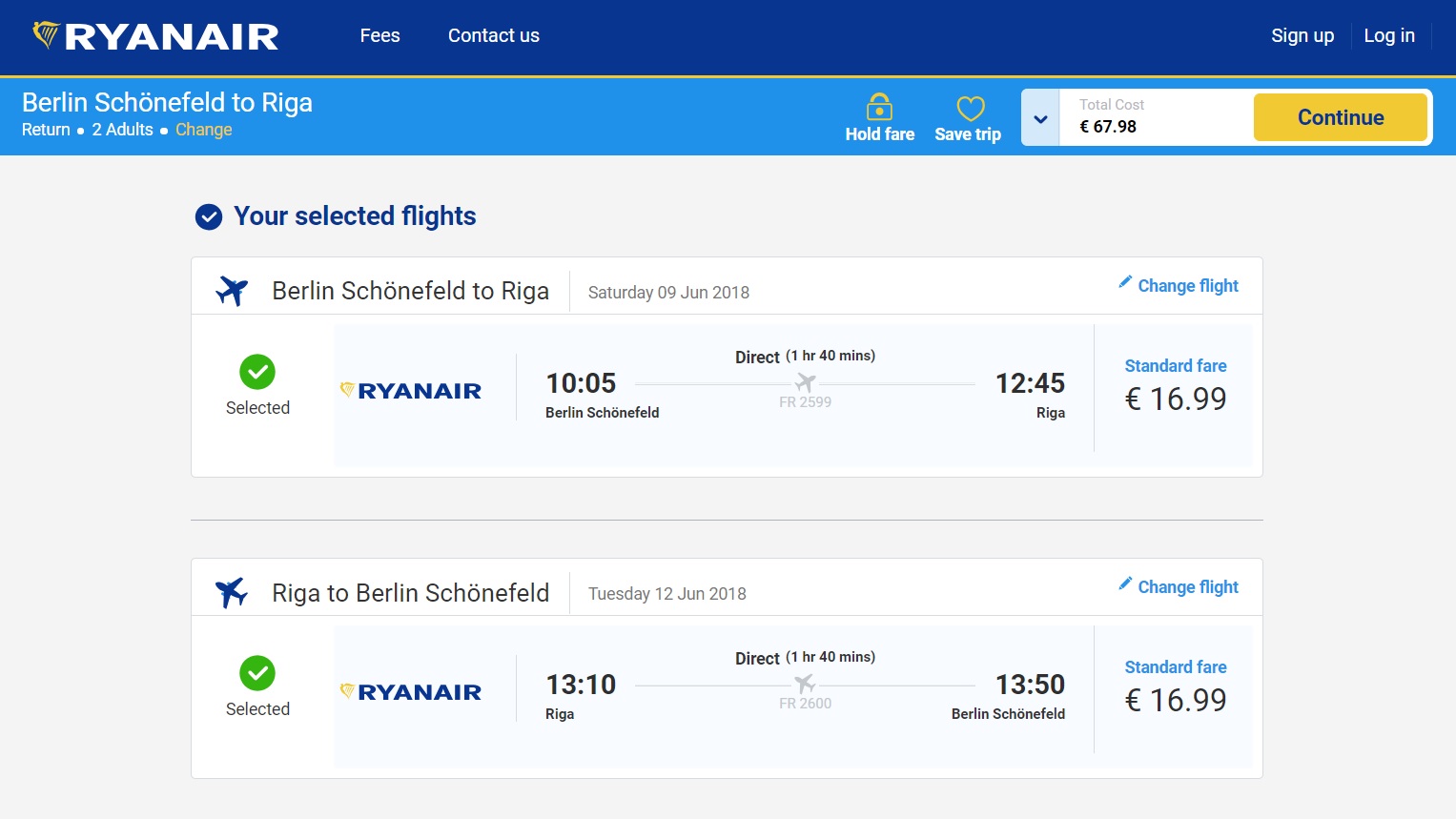Click Standard fare of return flight

1176,667
